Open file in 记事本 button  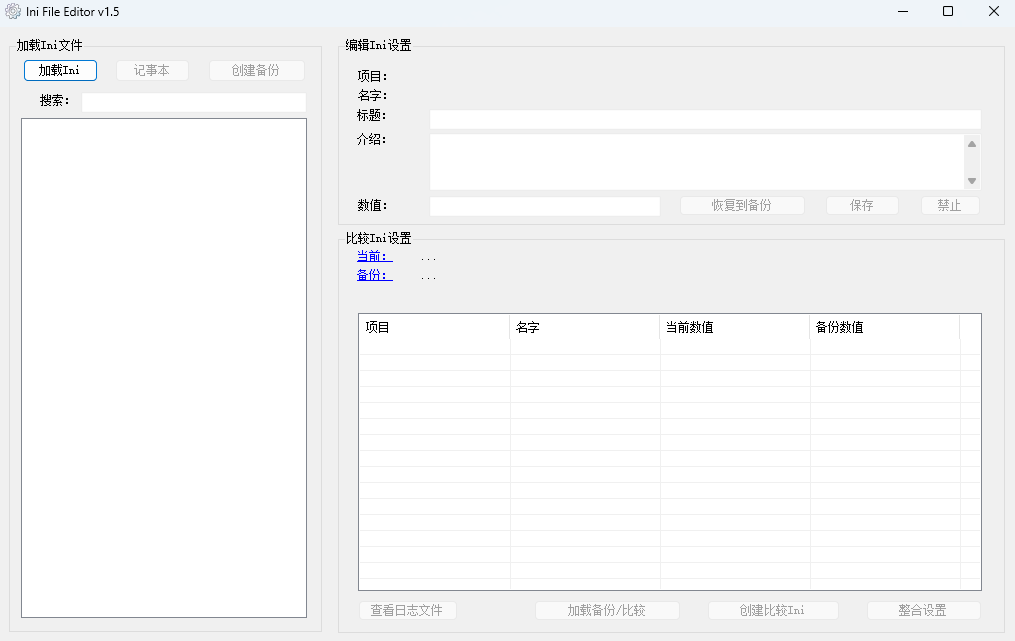click(152, 71)
